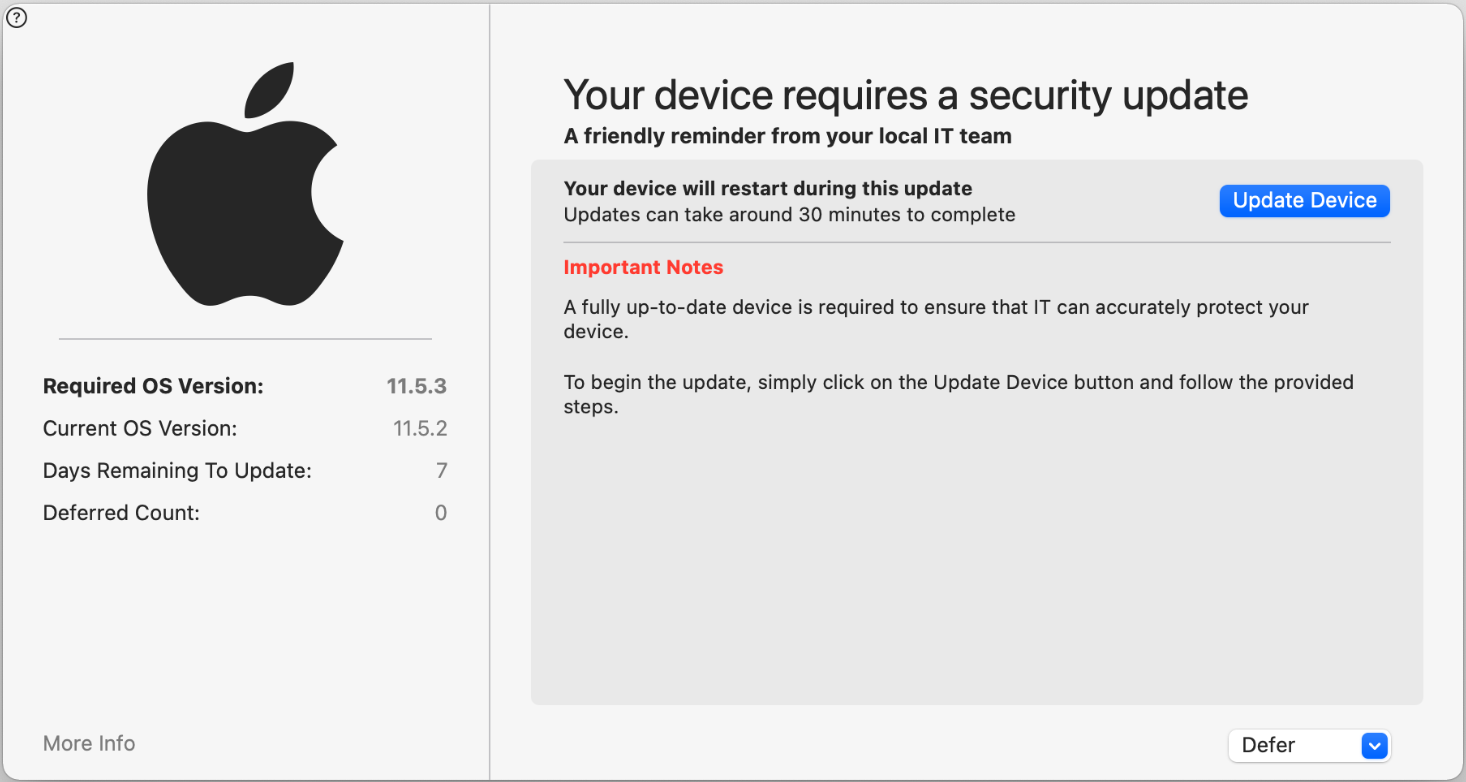Click the Update Device button

1304,200
